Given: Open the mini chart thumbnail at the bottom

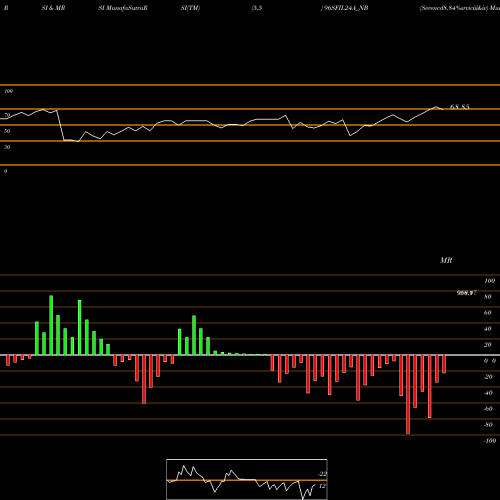Looking at the screenshot, I should (247, 479).
